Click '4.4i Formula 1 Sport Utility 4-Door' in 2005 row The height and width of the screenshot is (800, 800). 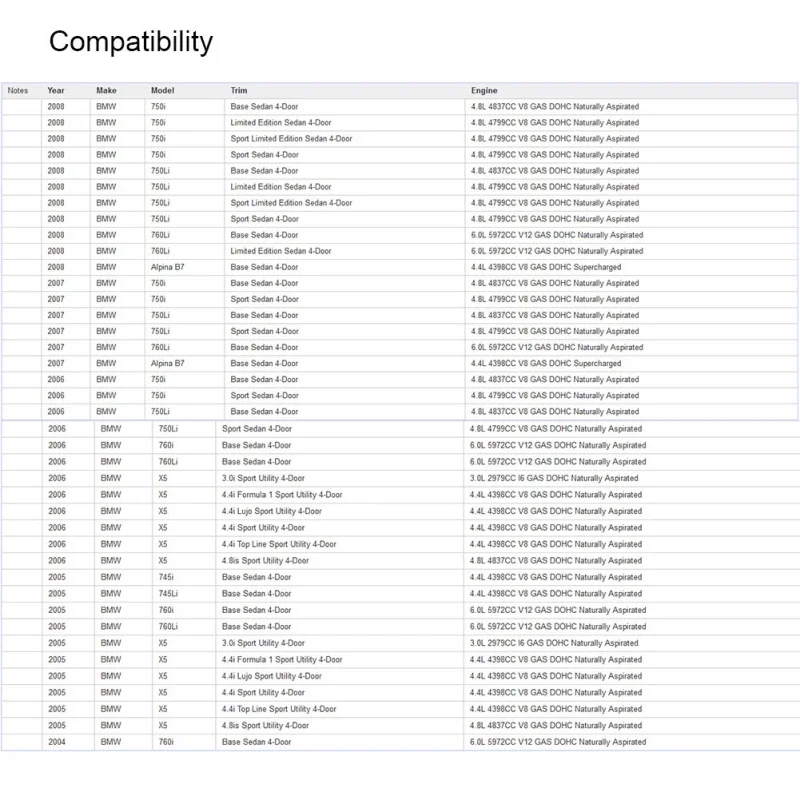pos(282,659)
